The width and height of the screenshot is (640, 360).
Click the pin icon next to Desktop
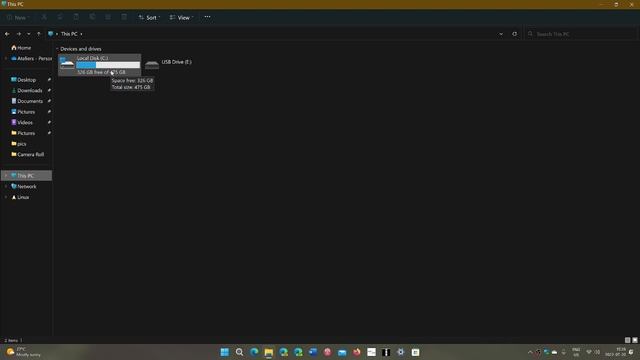(49, 80)
